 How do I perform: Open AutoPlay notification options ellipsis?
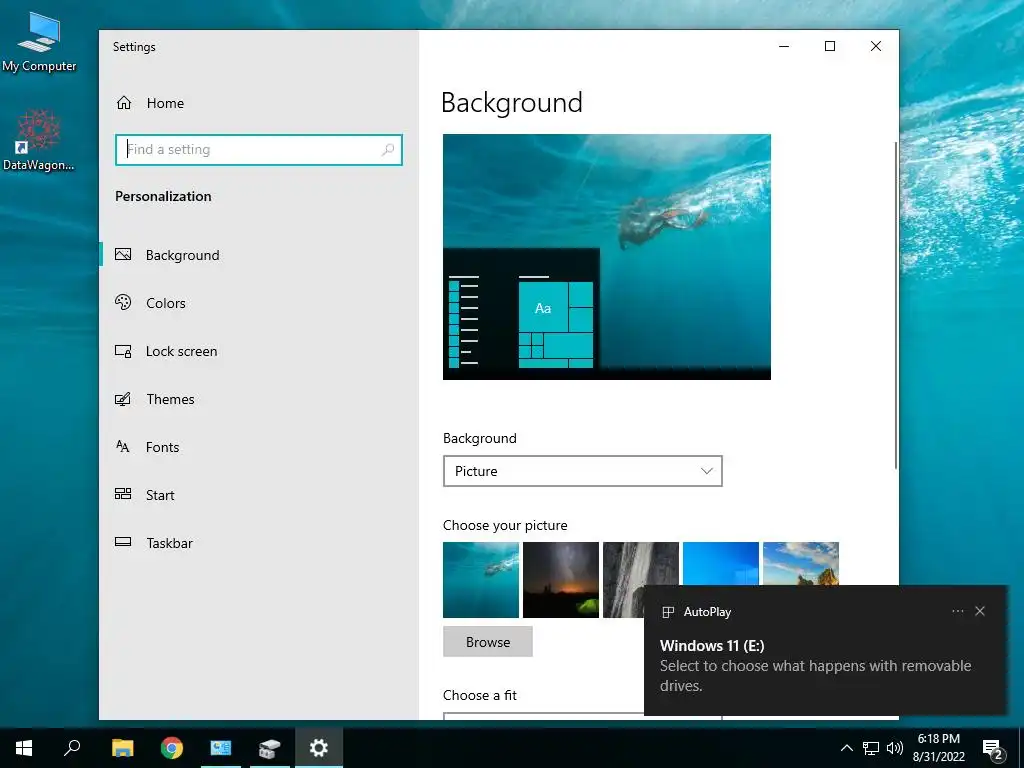coord(957,611)
